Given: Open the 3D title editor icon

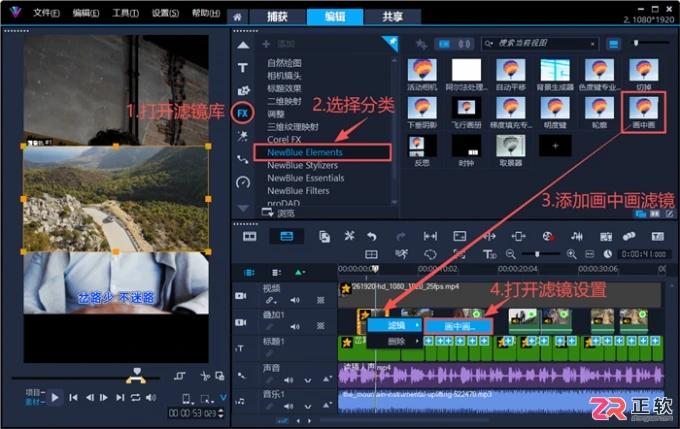Looking at the screenshot, I should (489, 254).
